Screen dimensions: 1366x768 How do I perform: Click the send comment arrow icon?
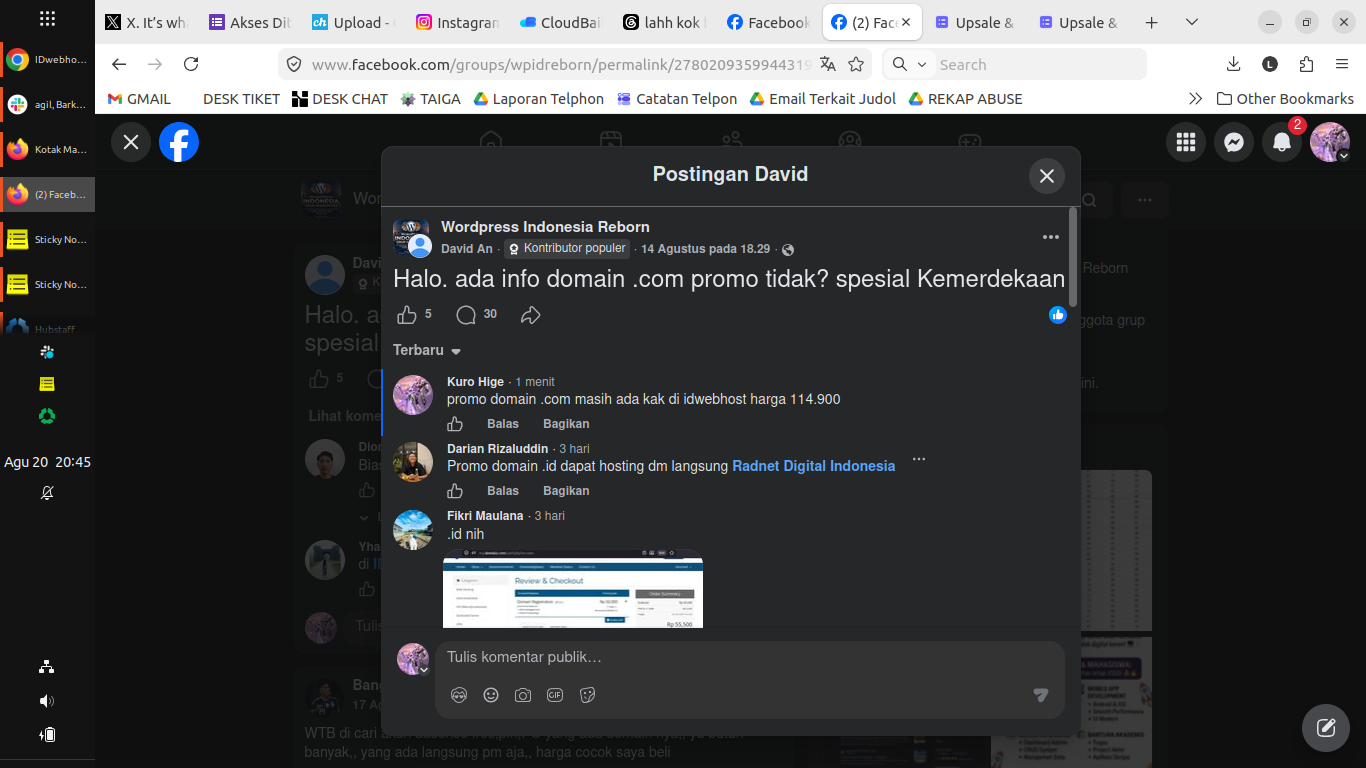(x=1041, y=695)
